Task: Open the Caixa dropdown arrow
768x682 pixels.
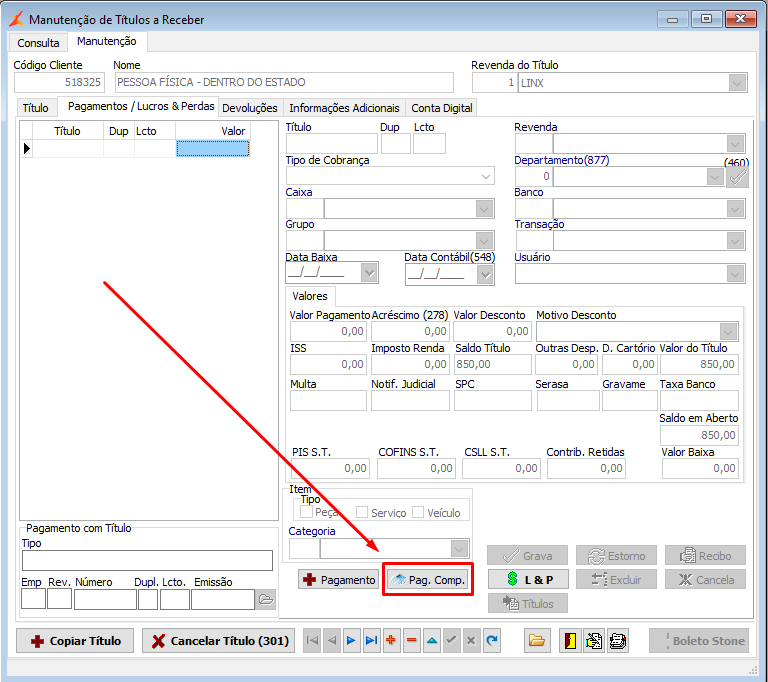Action: click(484, 209)
